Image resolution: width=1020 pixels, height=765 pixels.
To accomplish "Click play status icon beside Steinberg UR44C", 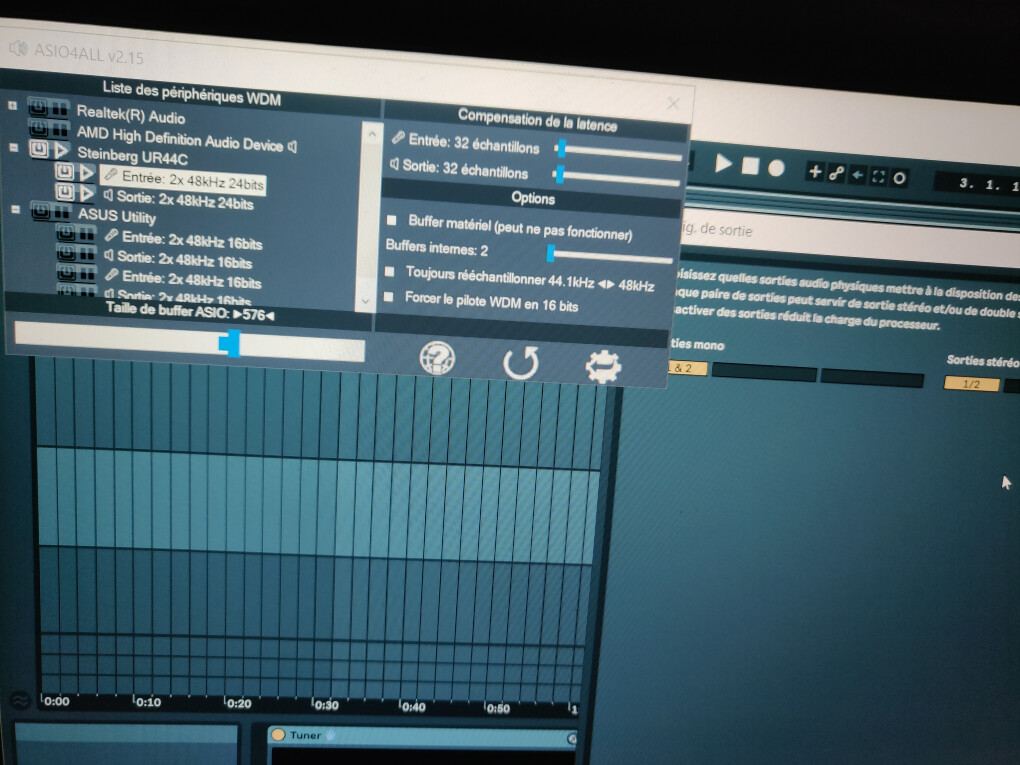I will coord(60,151).
